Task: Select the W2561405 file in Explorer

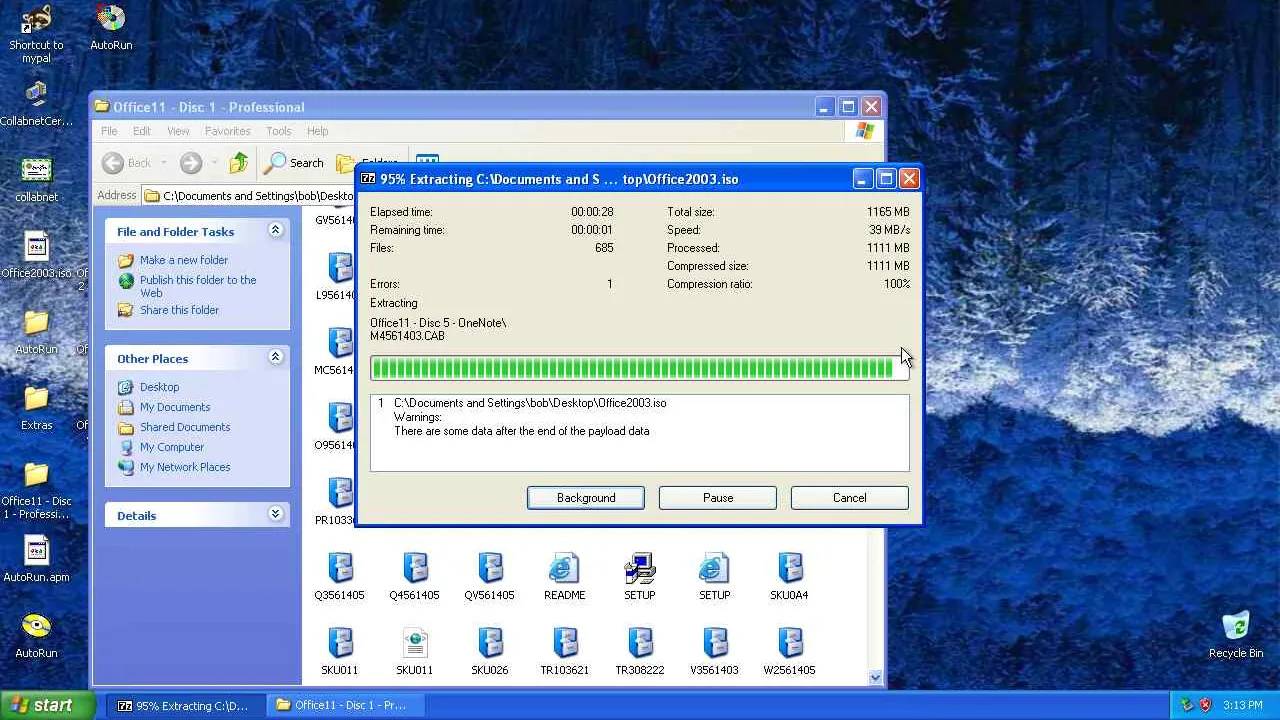Action: point(790,653)
